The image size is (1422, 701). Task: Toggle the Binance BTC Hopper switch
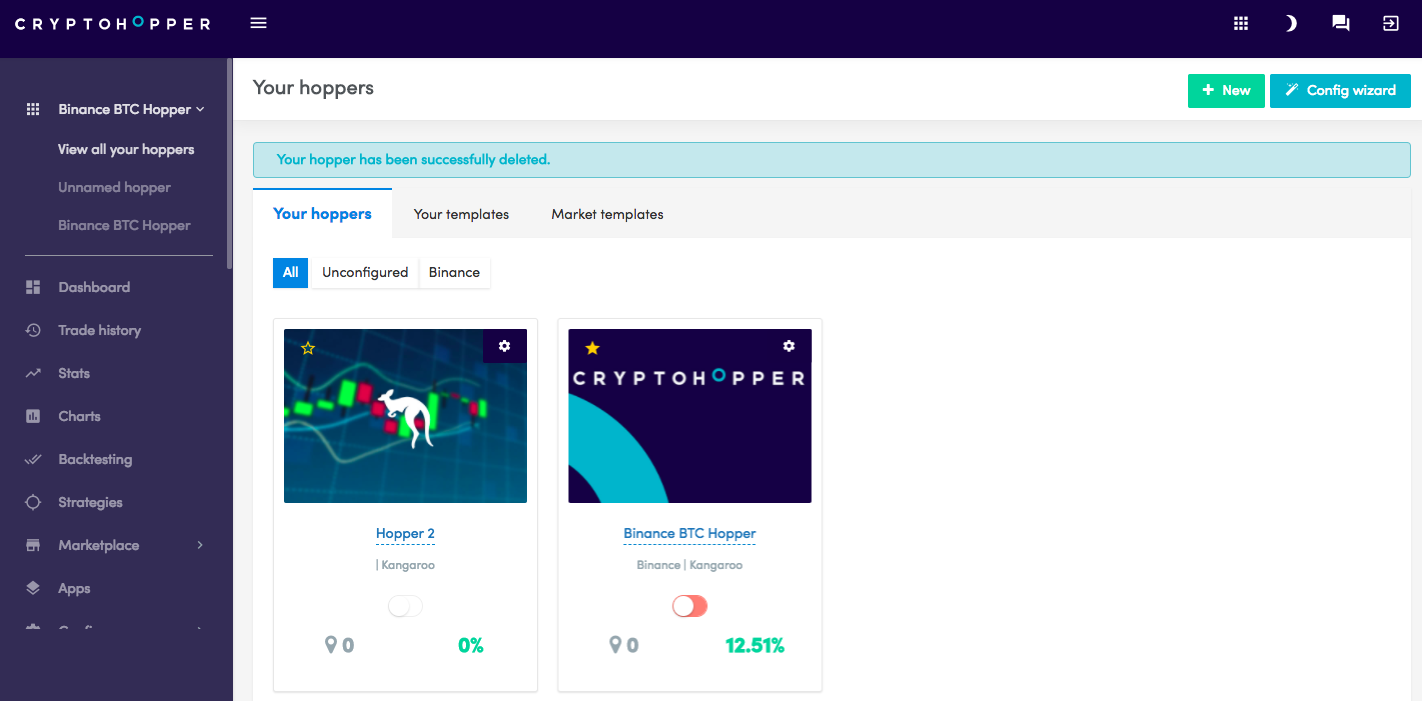690,606
